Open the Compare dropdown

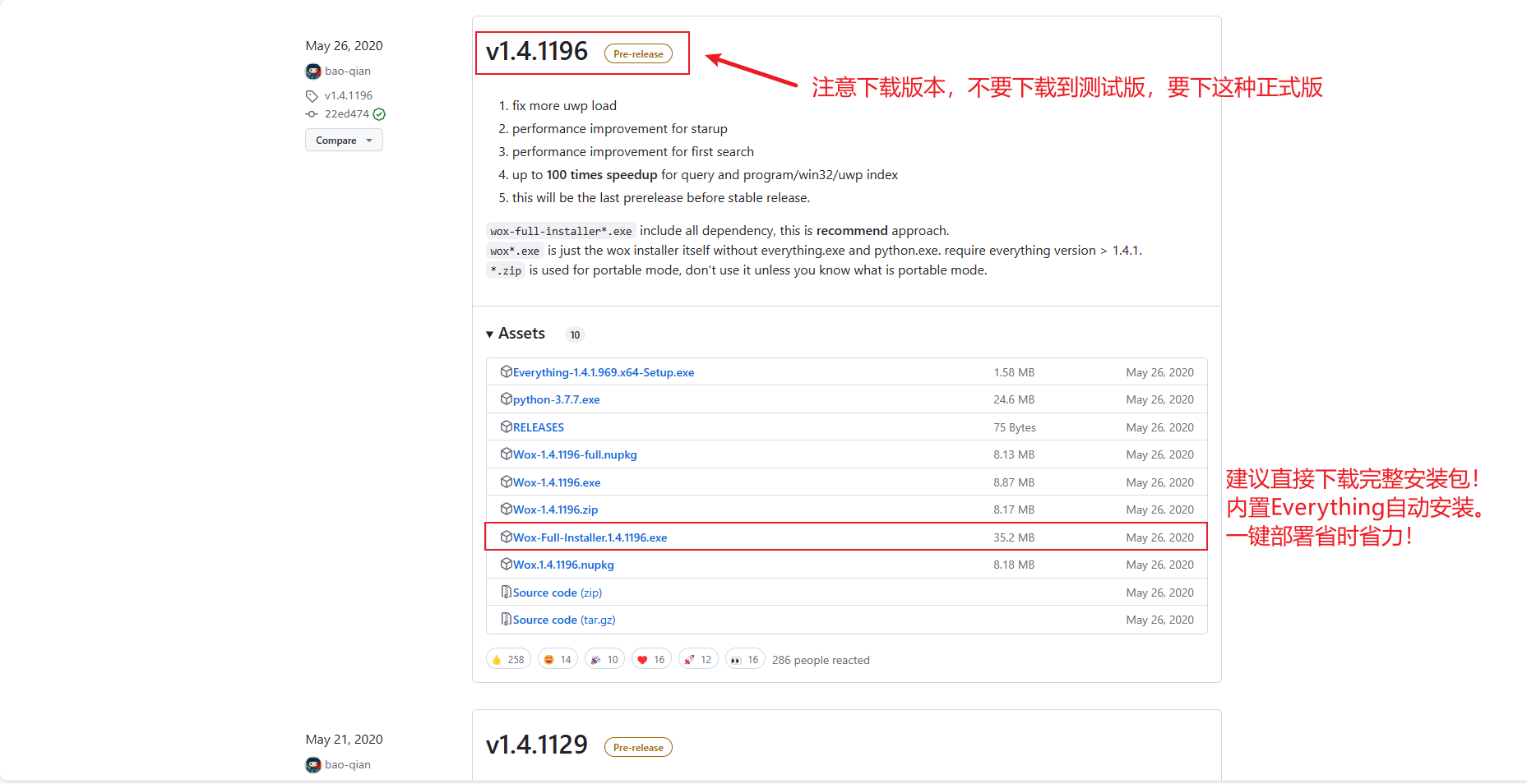(344, 141)
